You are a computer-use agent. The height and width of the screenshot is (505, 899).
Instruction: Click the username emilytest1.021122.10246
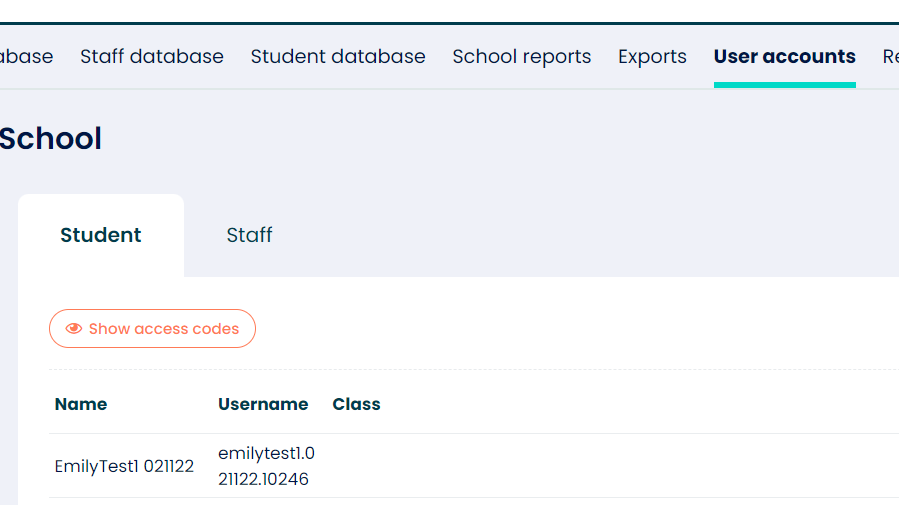point(266,466)
